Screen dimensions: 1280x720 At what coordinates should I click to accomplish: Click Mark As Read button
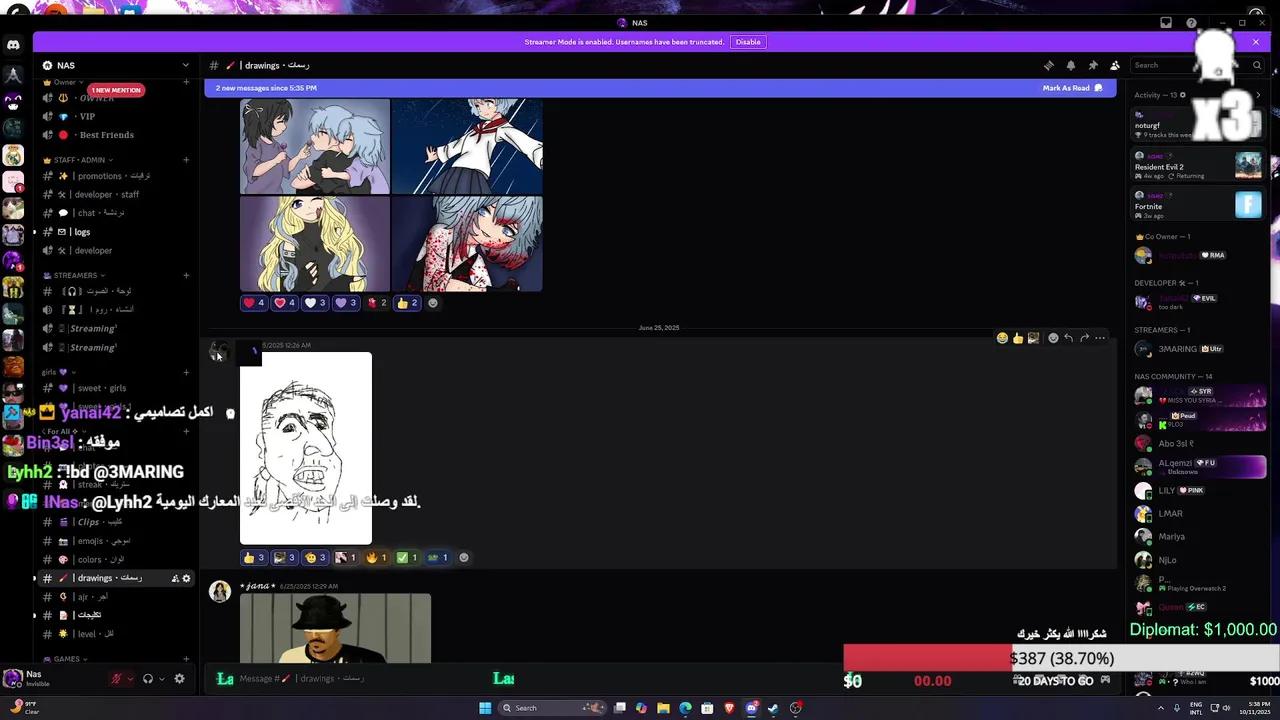[x=1072, y=88]
